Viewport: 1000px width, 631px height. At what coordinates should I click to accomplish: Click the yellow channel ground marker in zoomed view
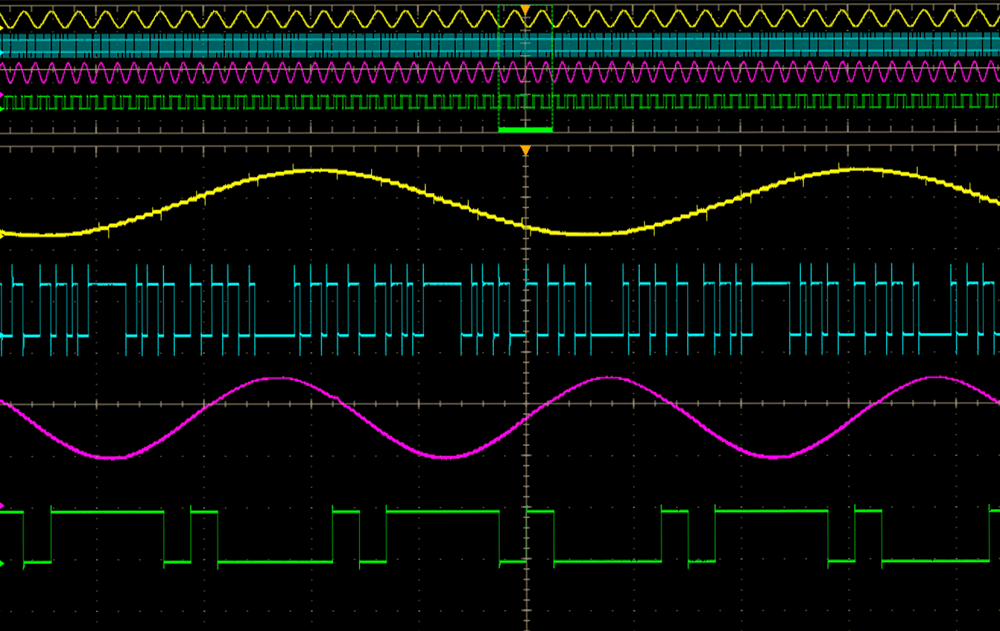coord(3,235)
